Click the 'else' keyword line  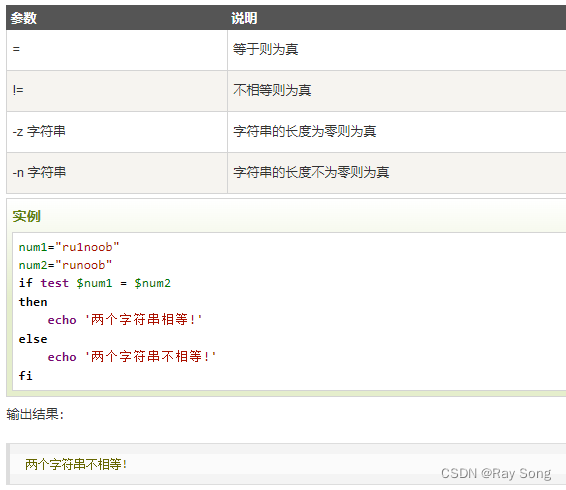[33, 339]
